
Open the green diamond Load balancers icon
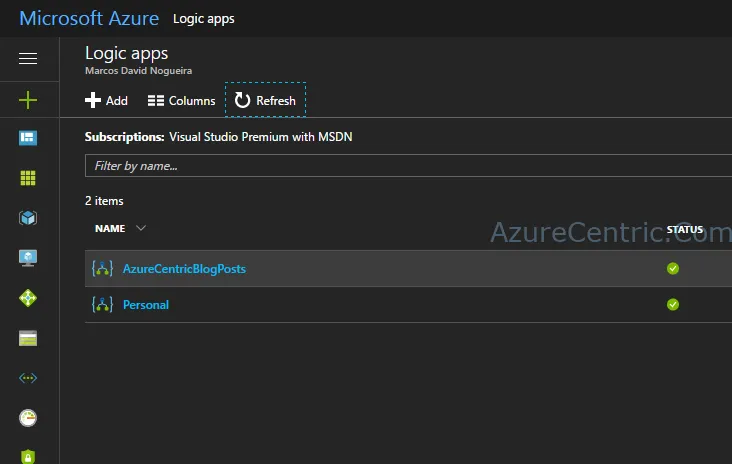pos(28,298)
